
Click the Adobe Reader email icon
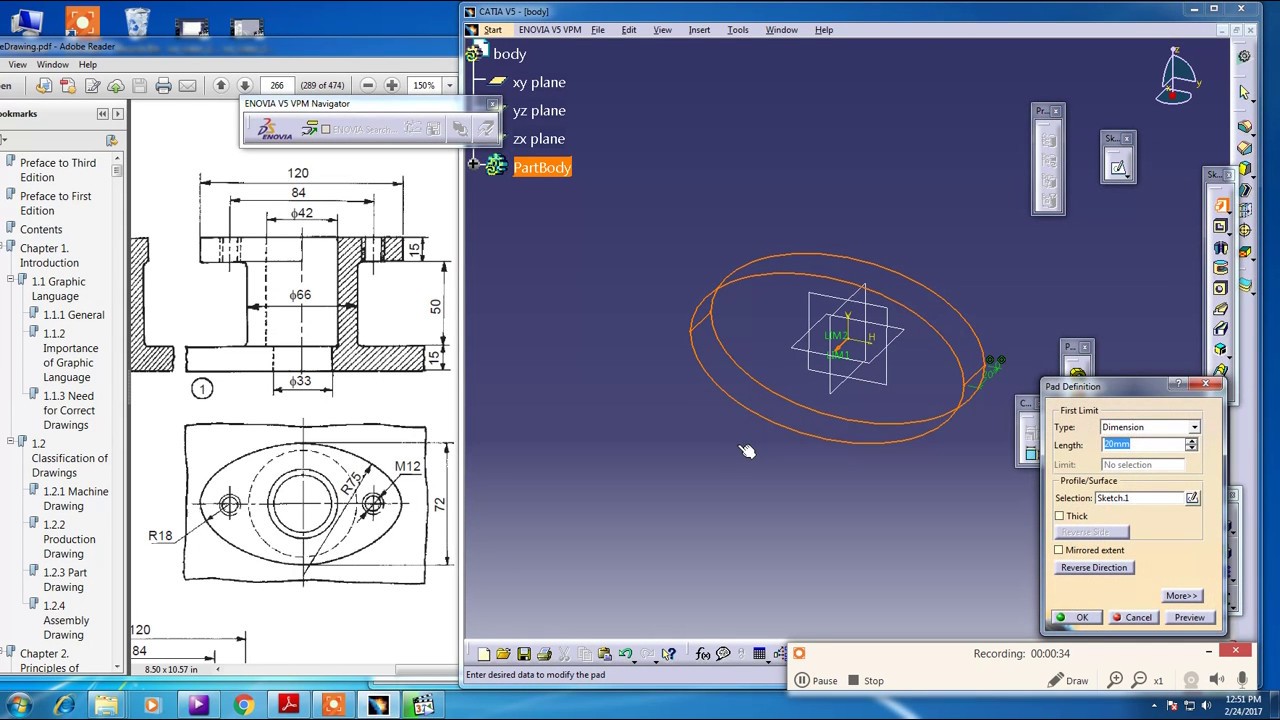(187, 86)
